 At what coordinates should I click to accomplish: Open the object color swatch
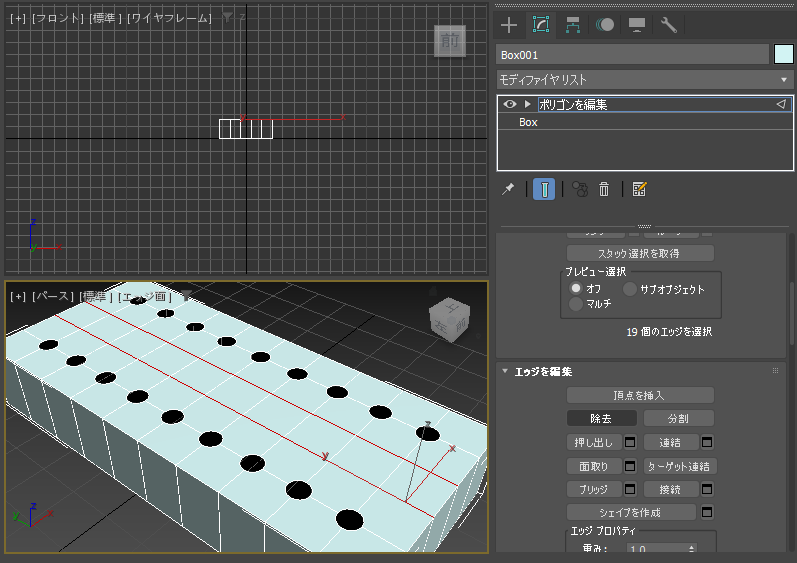point(783,55)
